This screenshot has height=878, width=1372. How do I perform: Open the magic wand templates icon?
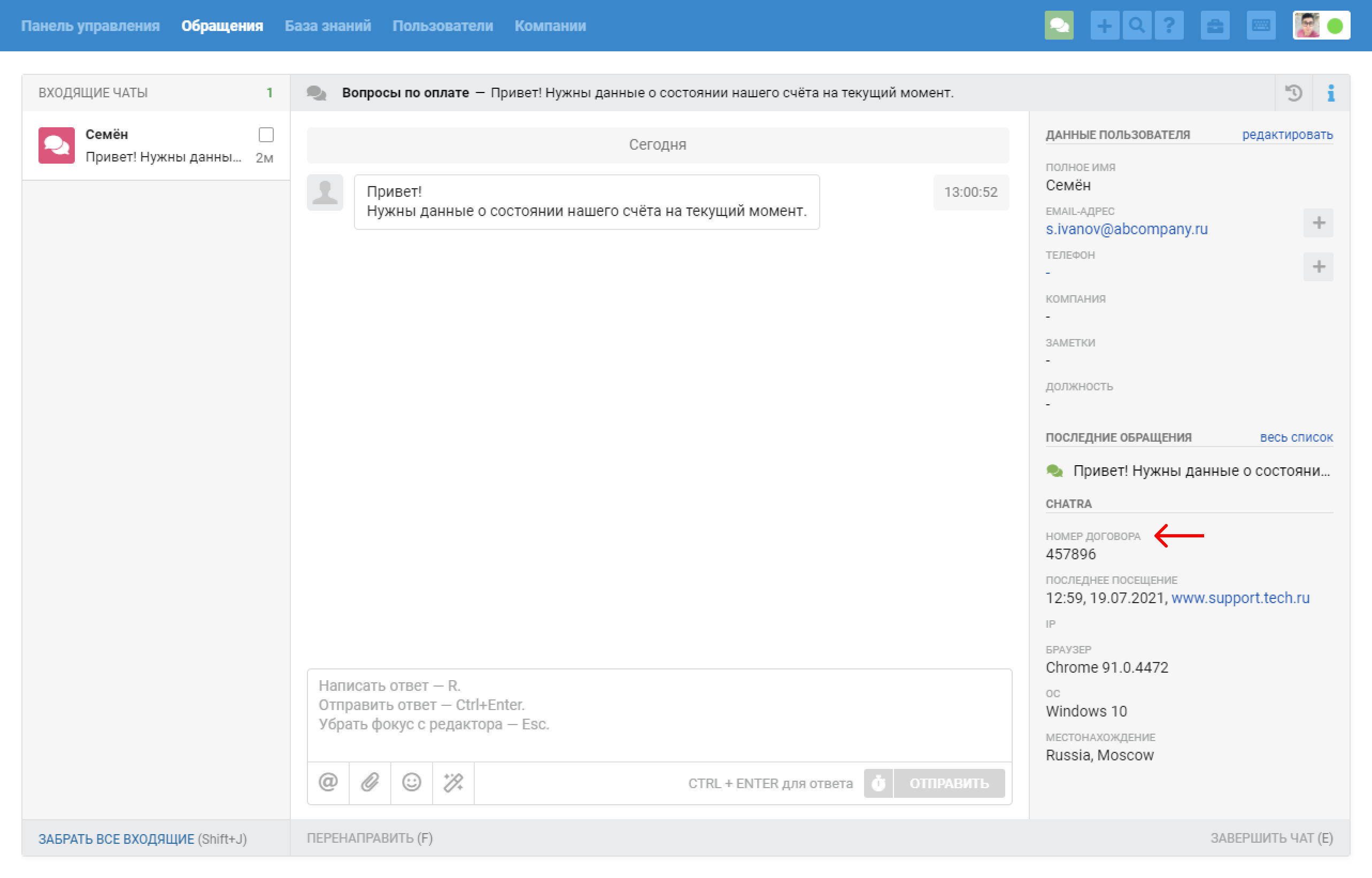point(453,782)
